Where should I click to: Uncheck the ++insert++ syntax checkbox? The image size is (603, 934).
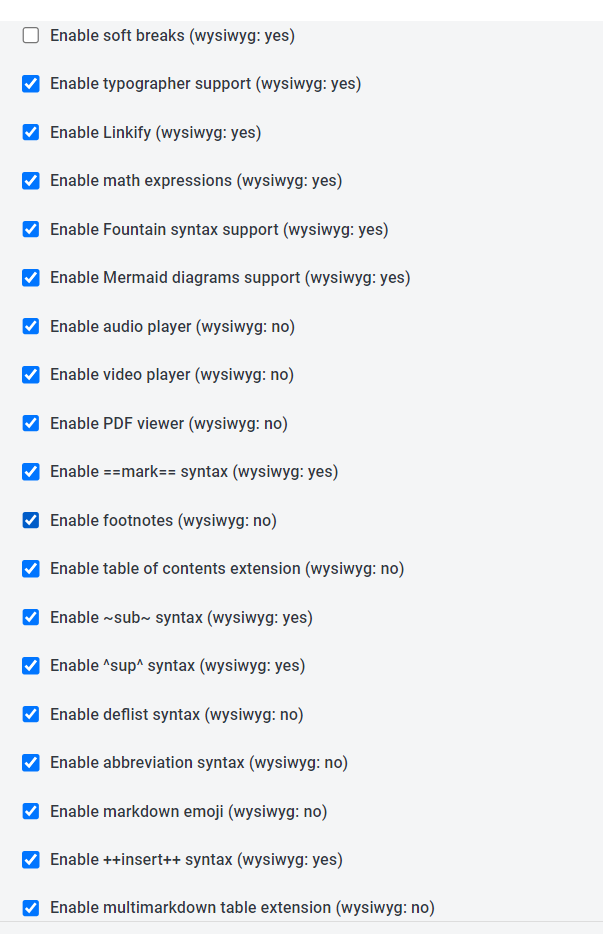(x=31, y=859)
